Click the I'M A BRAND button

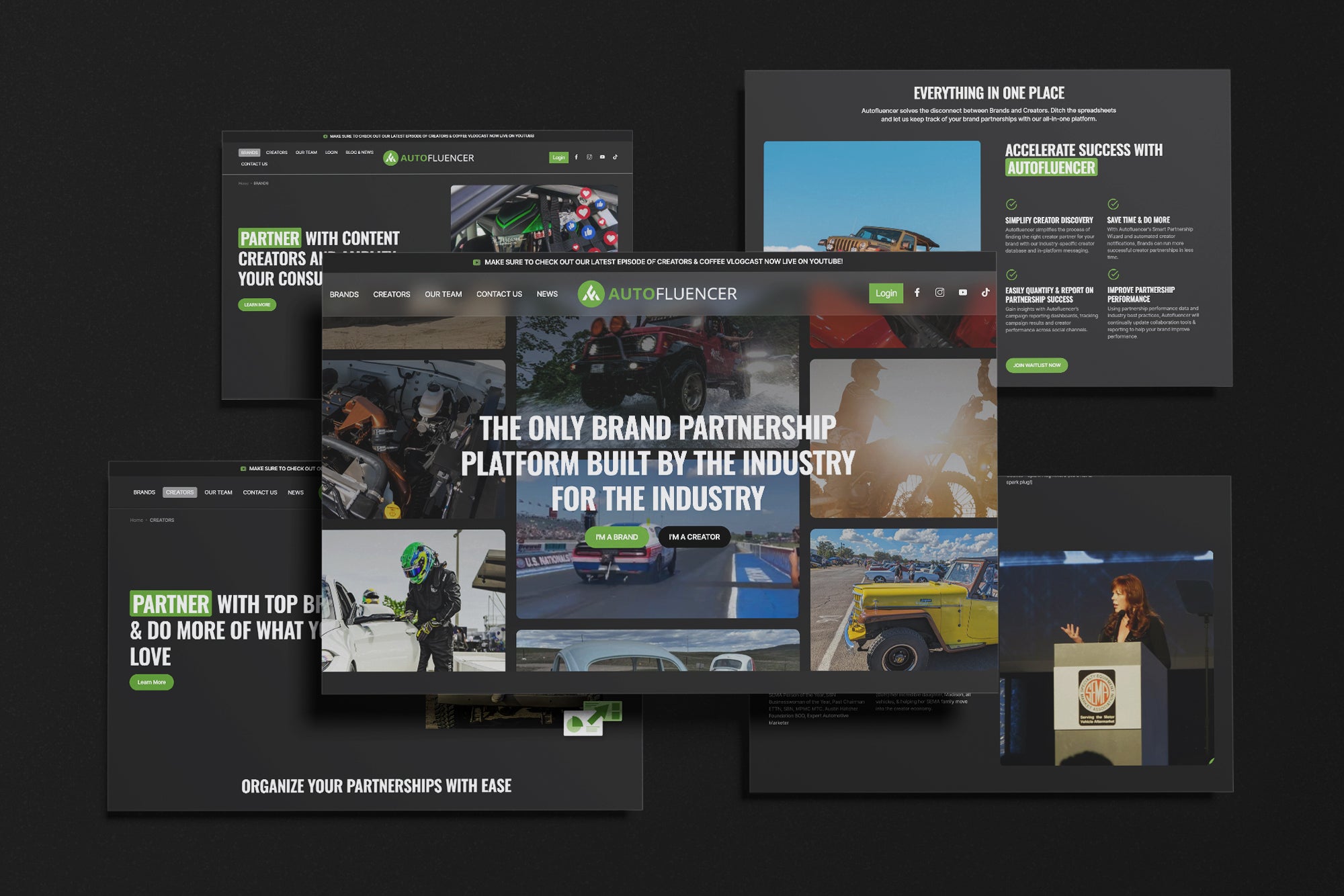pyautogui.click(x=616, y=537)
